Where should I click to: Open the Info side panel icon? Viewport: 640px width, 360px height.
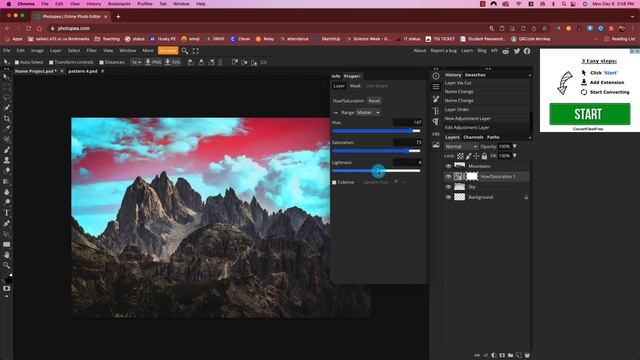click(x=436, y=76)
